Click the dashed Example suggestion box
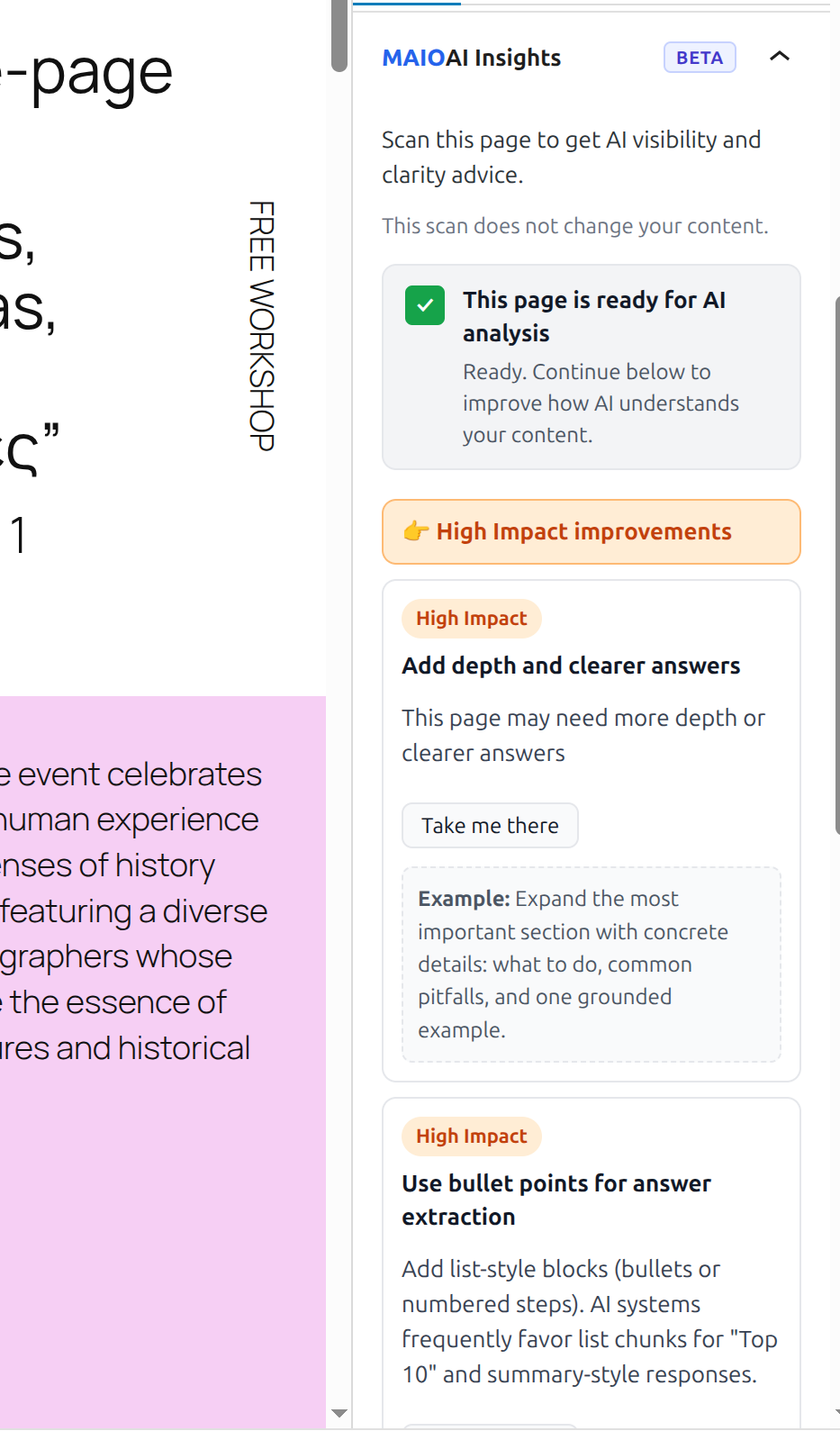 pos(591,965)
